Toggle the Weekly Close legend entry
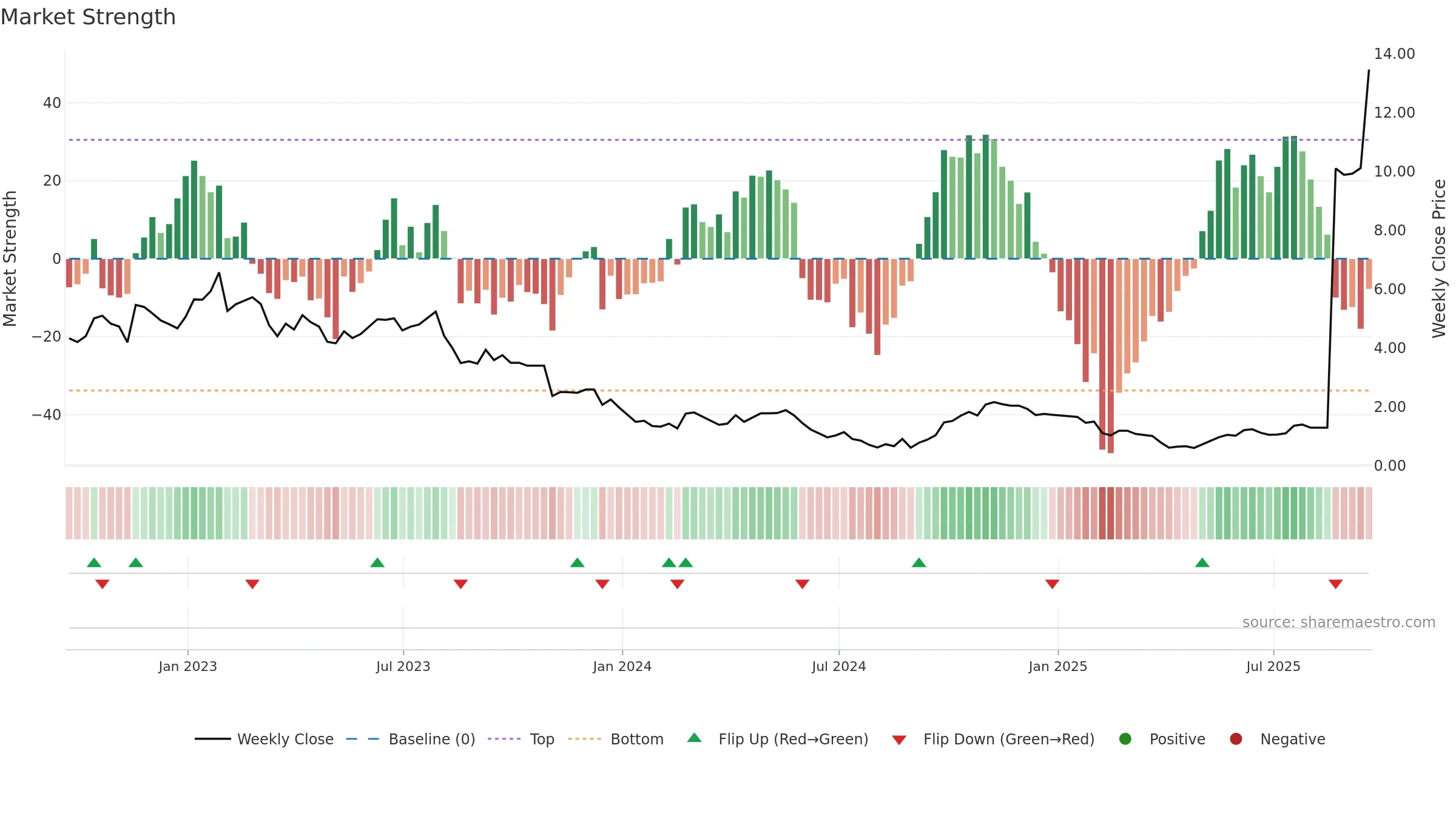The height and width of the screenshot is (819, 1456). [264, 739]
